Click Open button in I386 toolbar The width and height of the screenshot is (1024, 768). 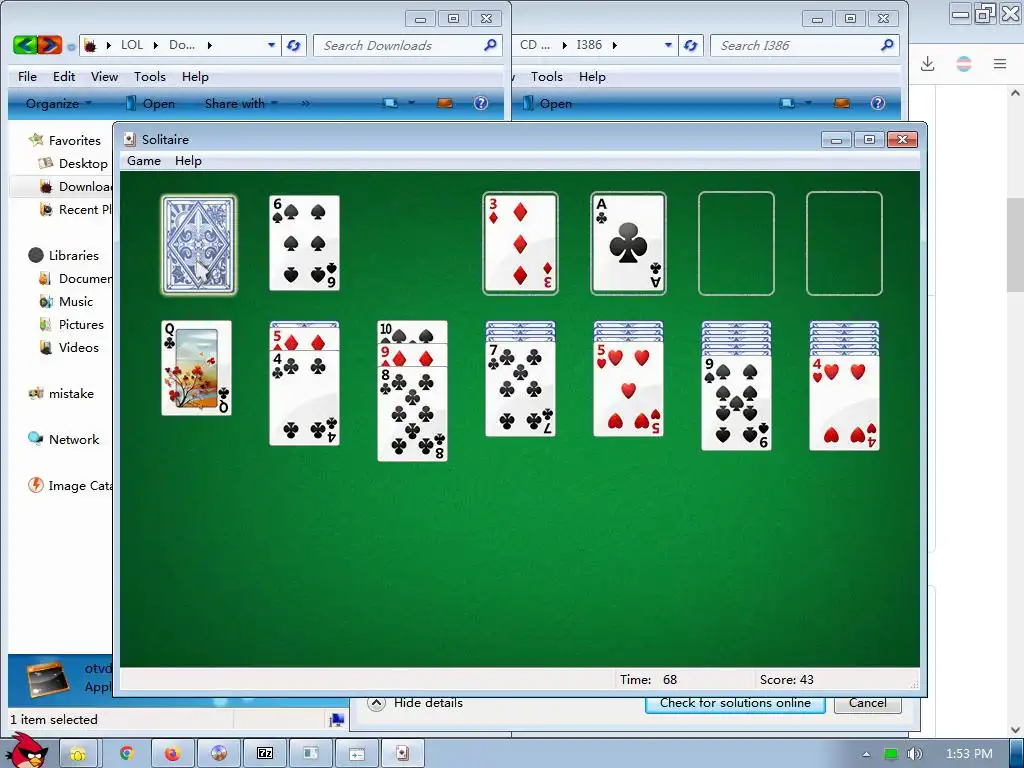tap(547, 103)
